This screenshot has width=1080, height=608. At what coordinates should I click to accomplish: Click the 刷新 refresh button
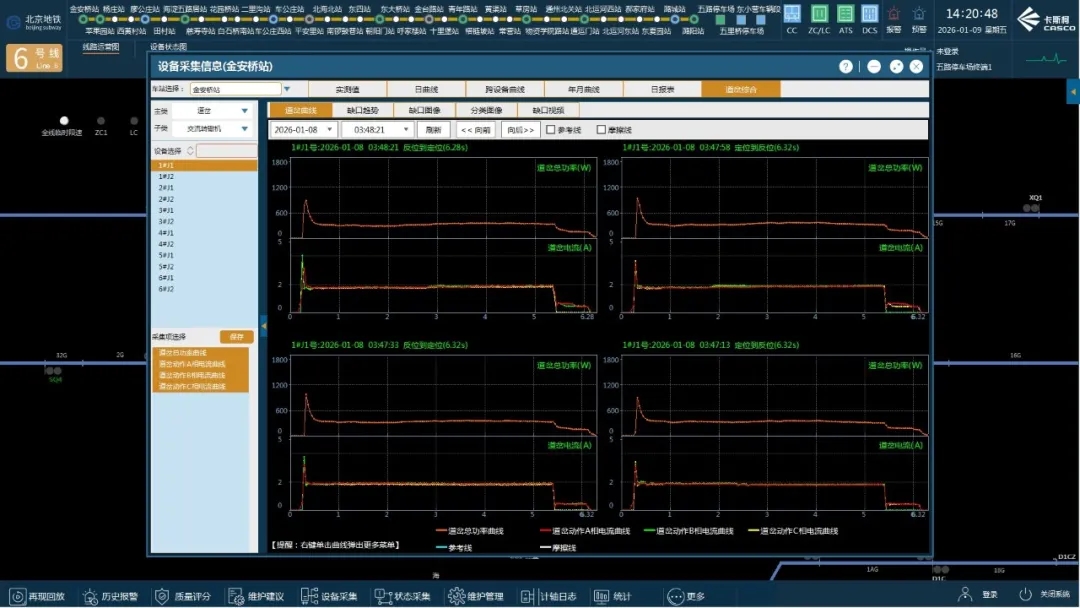click(433, 130)
